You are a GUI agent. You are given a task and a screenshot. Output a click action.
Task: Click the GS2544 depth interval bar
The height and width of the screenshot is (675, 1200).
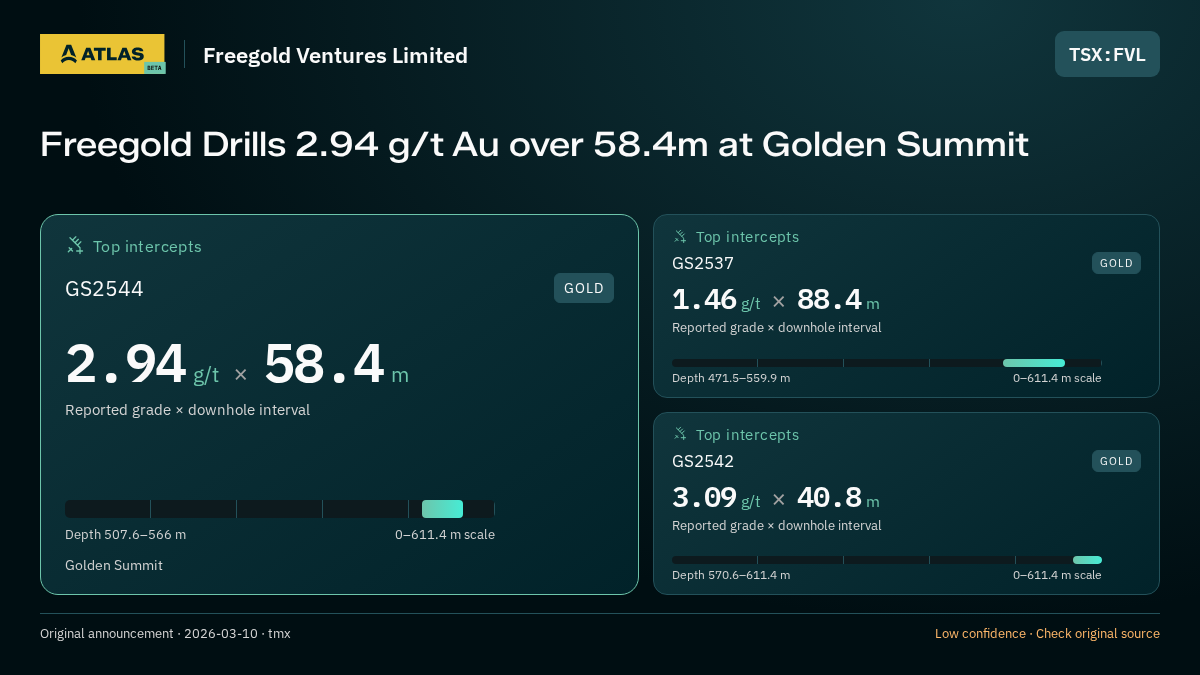[x=280, y=509]
